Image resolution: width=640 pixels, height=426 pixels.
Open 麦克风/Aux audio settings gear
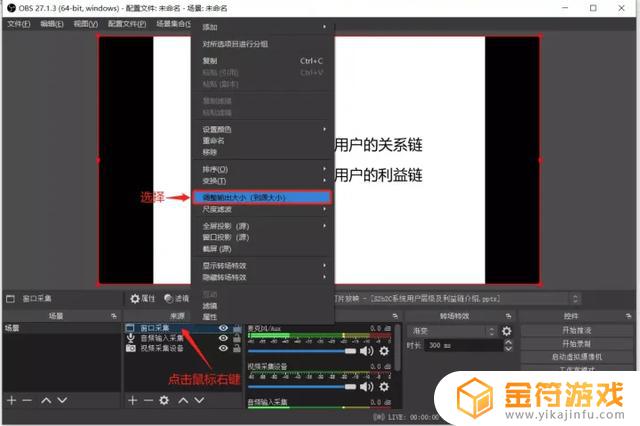(x=384, y=351)
